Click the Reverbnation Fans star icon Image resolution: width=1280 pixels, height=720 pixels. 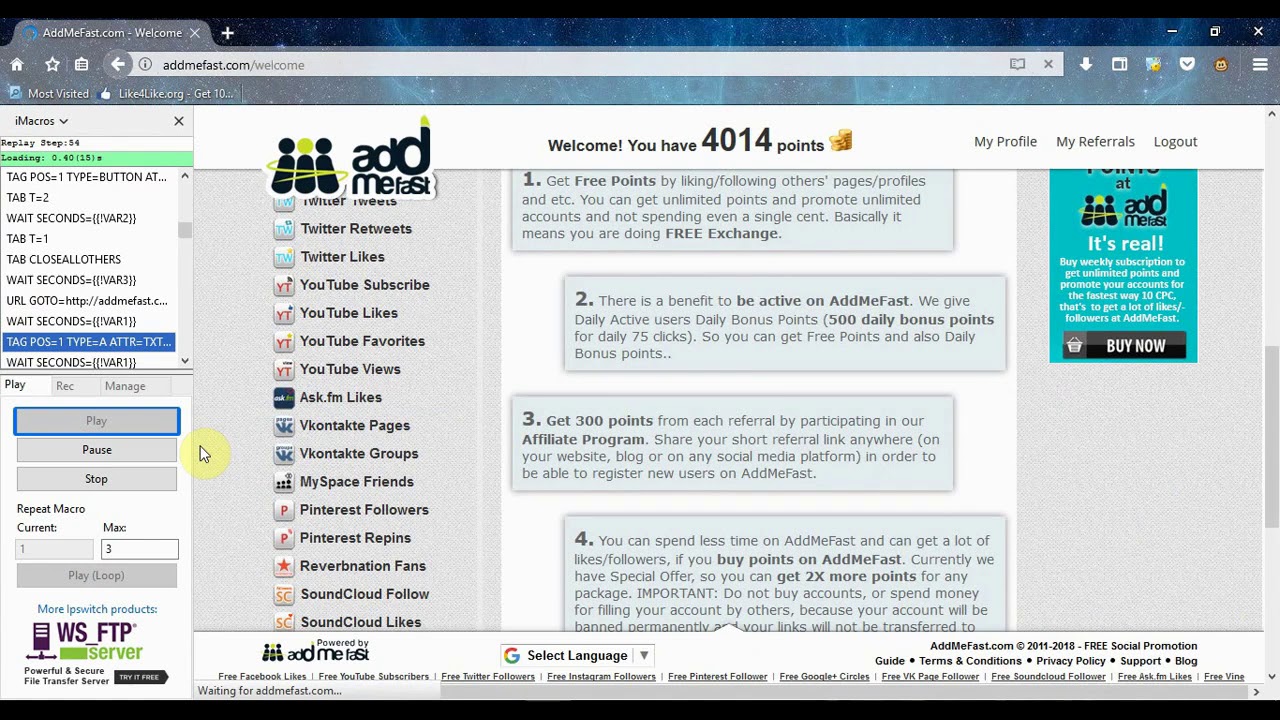(x=284, y=566)
